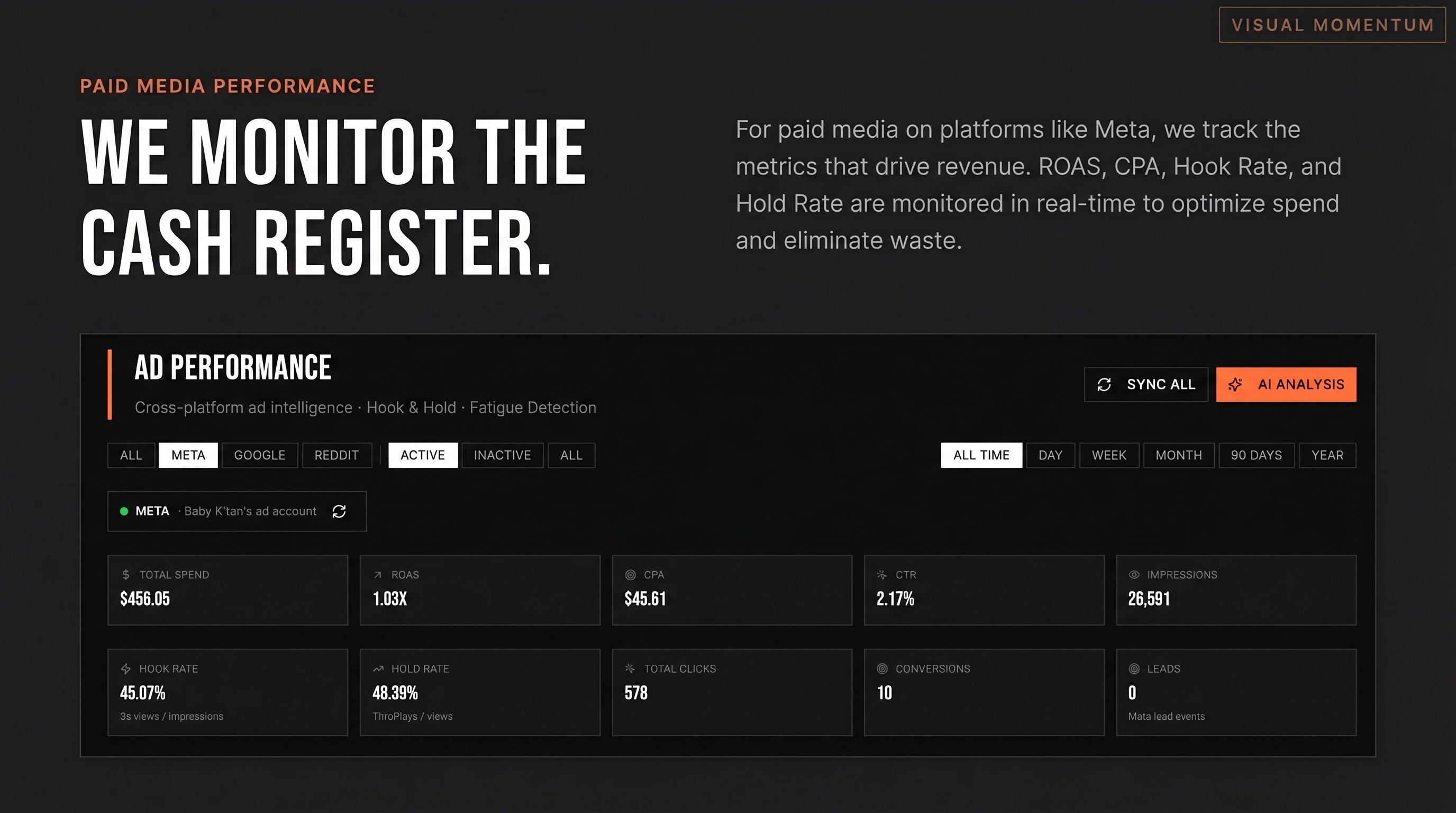This screenshot has width=1456, height=813.
Task: Select the META platform filter
Action: click(x=188, y=455)
